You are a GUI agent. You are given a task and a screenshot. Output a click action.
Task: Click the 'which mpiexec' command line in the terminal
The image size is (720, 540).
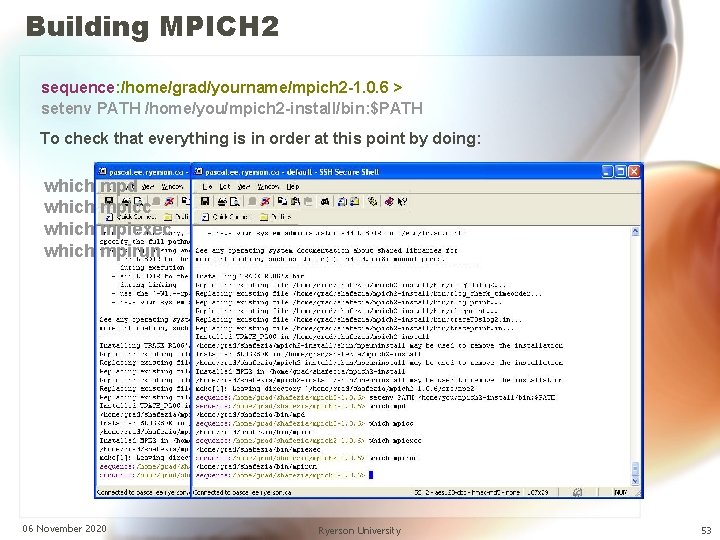tap(308, 441)
